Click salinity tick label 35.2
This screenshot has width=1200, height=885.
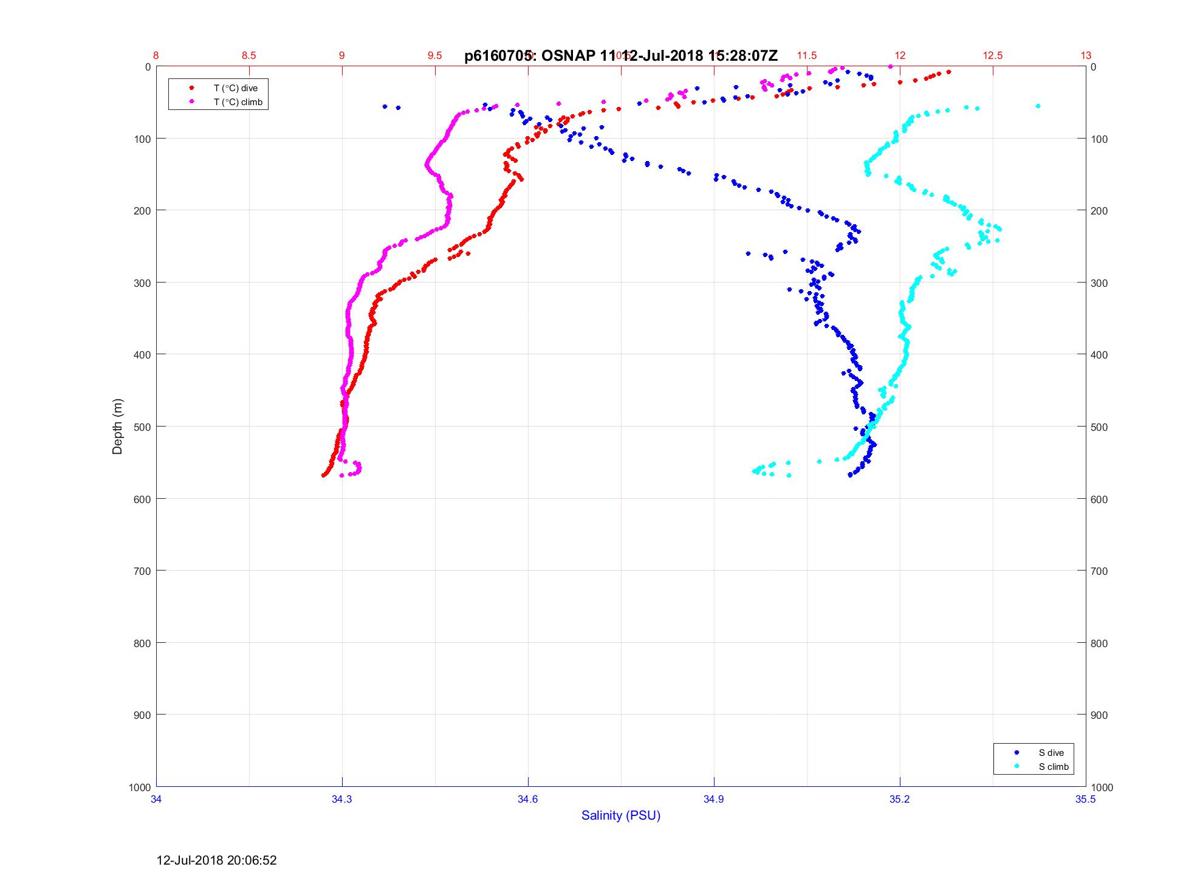(900, 800)
